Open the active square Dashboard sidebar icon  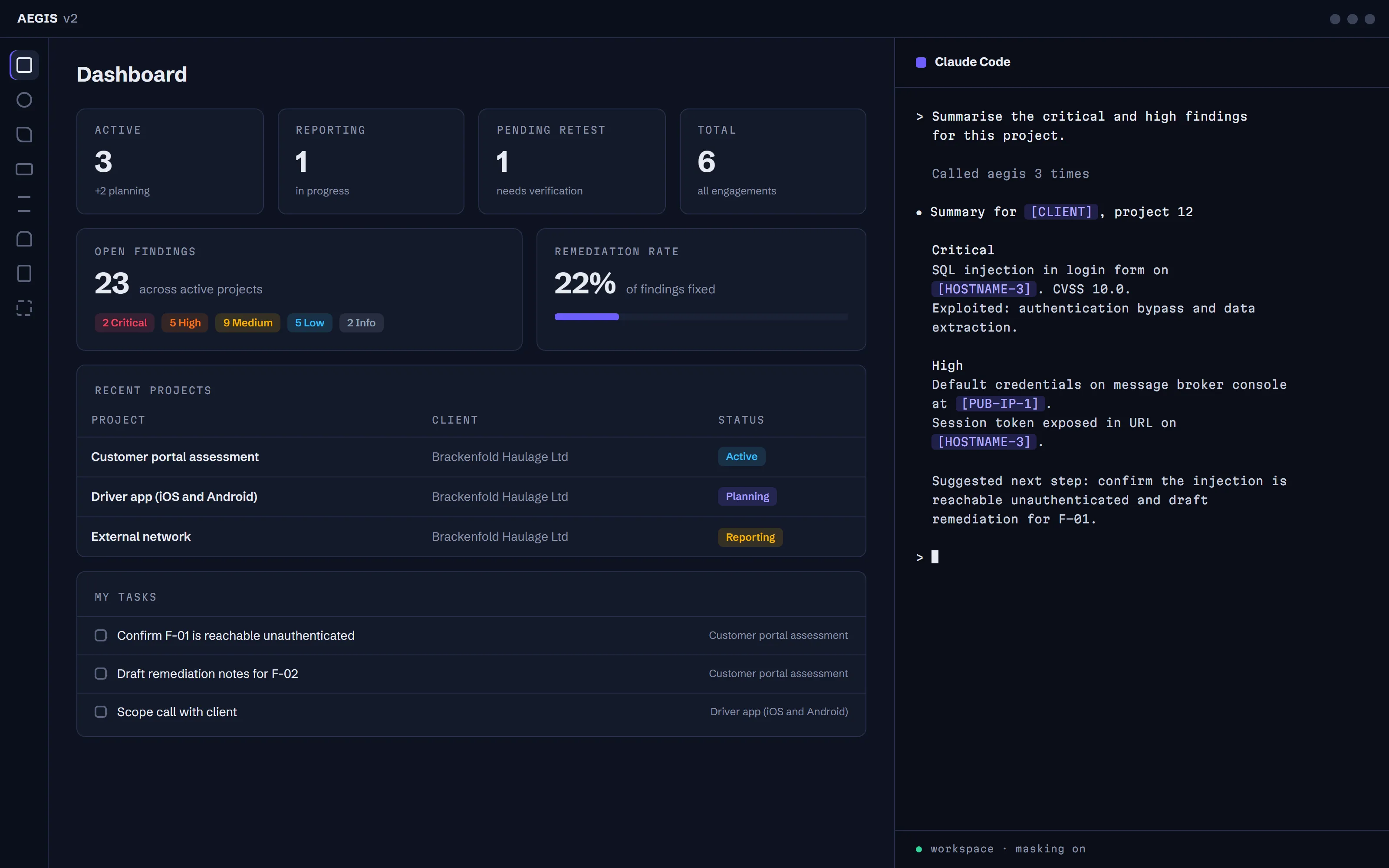24,65
